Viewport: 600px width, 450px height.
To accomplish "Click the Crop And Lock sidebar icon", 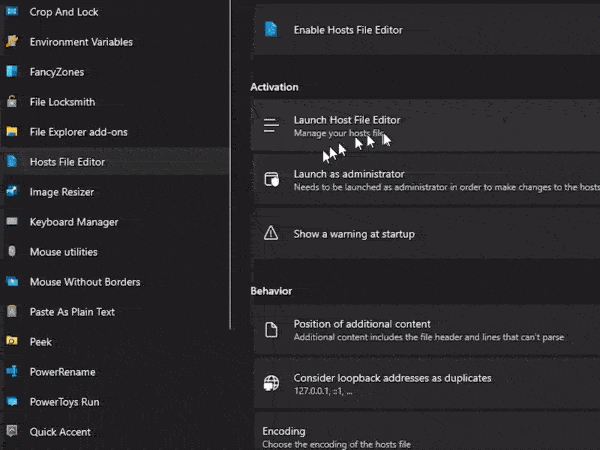I will [x=12, y=11].
